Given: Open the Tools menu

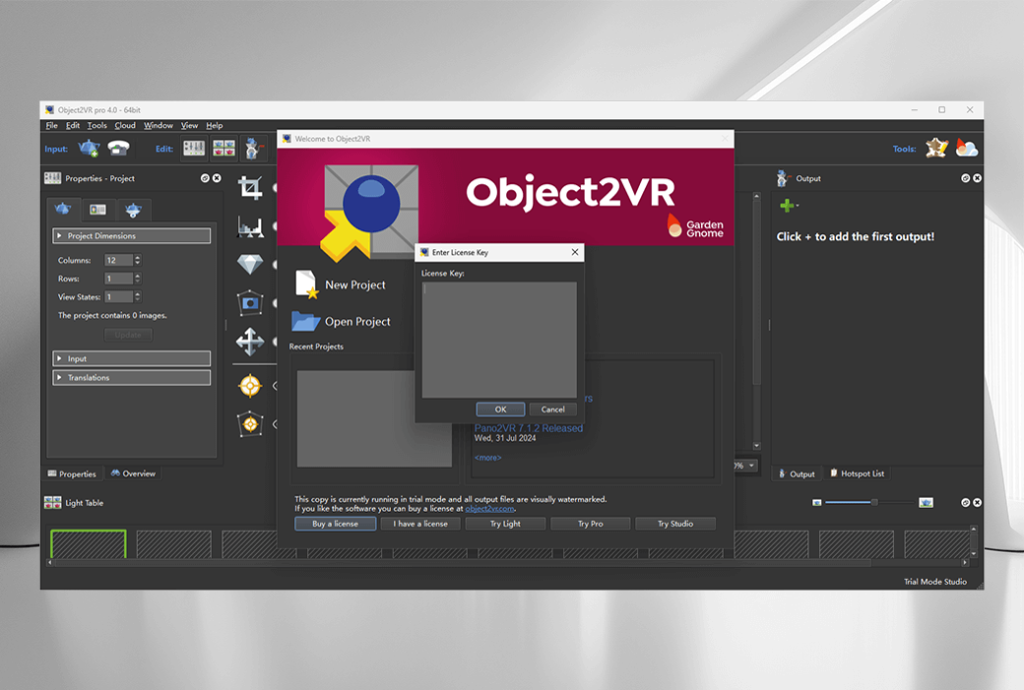Looking at the screenshot, I should point(97,125).
